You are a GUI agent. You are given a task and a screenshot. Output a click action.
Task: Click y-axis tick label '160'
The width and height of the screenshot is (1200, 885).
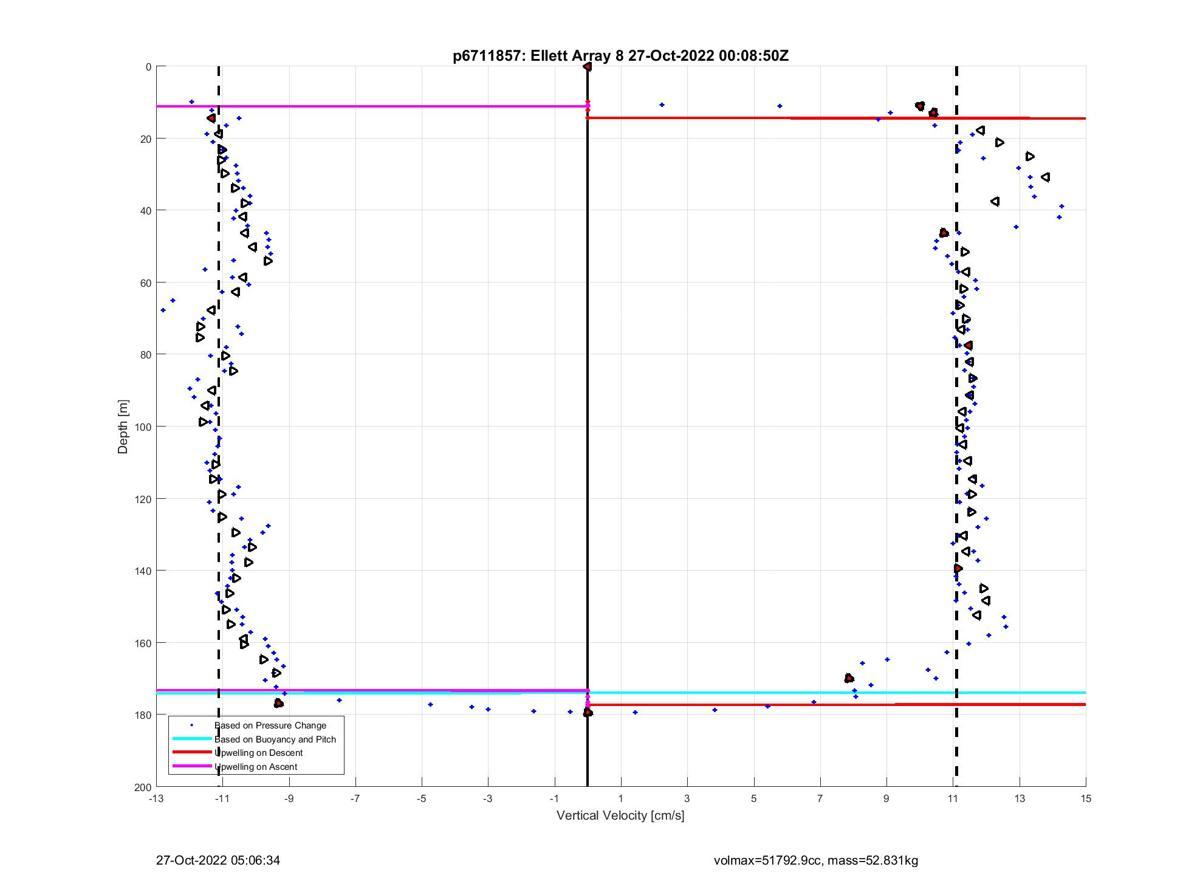click(142, 643)
